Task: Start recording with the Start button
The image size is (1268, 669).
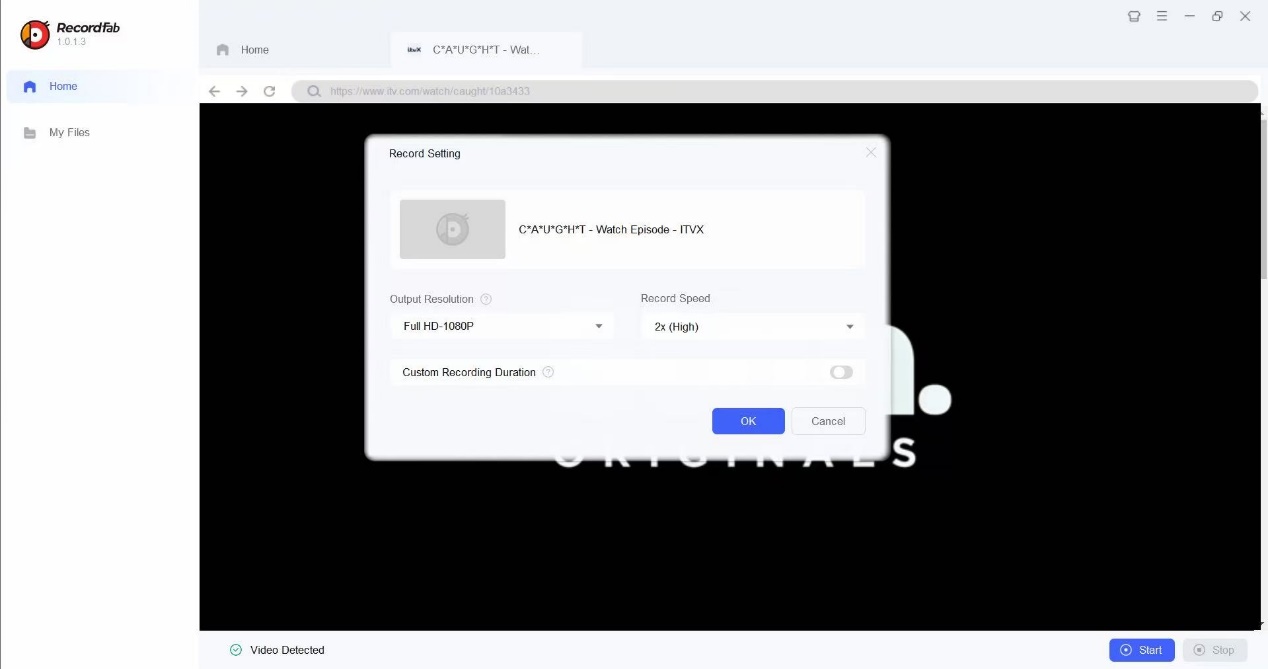Action: point(1142,650)
